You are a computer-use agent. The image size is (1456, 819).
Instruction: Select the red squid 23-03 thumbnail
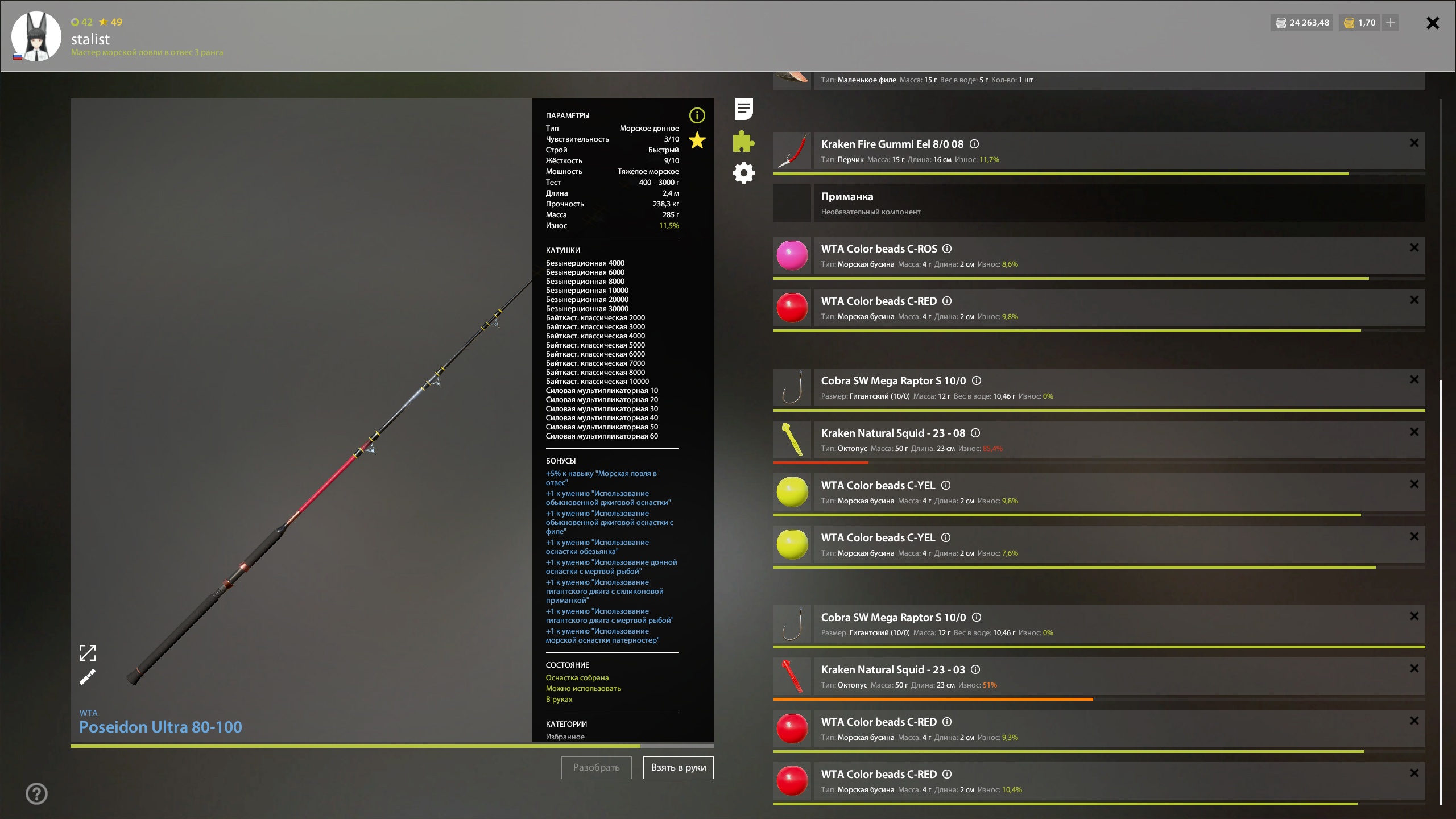click(x=792, y=676)
